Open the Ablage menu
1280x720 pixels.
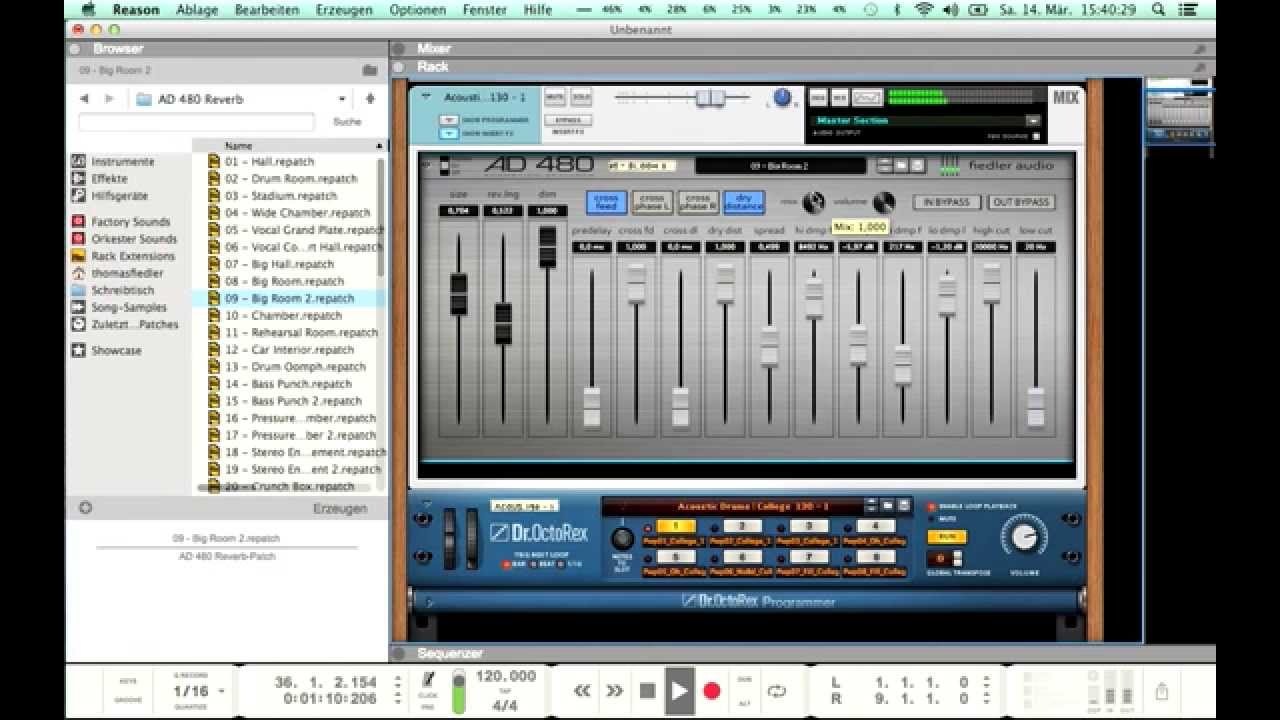(x=196, y=9)
